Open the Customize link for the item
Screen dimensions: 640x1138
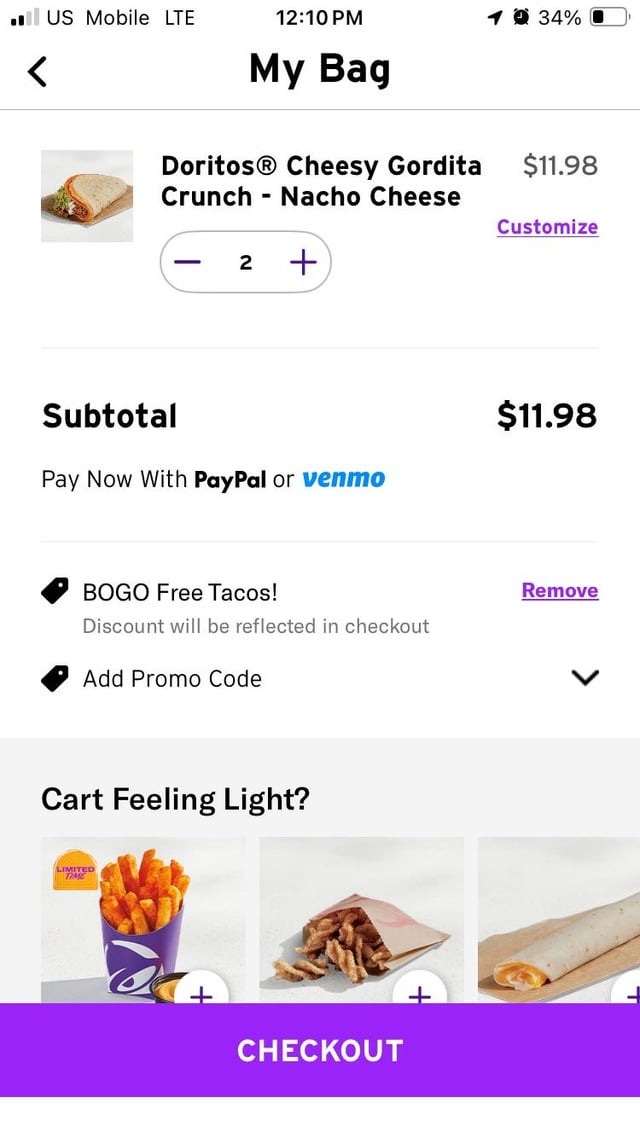click(547, 227)
